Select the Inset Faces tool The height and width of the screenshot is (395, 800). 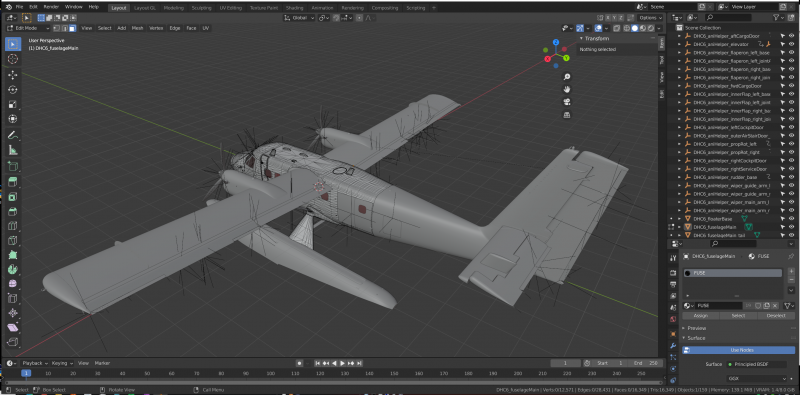tap(13, 196)
